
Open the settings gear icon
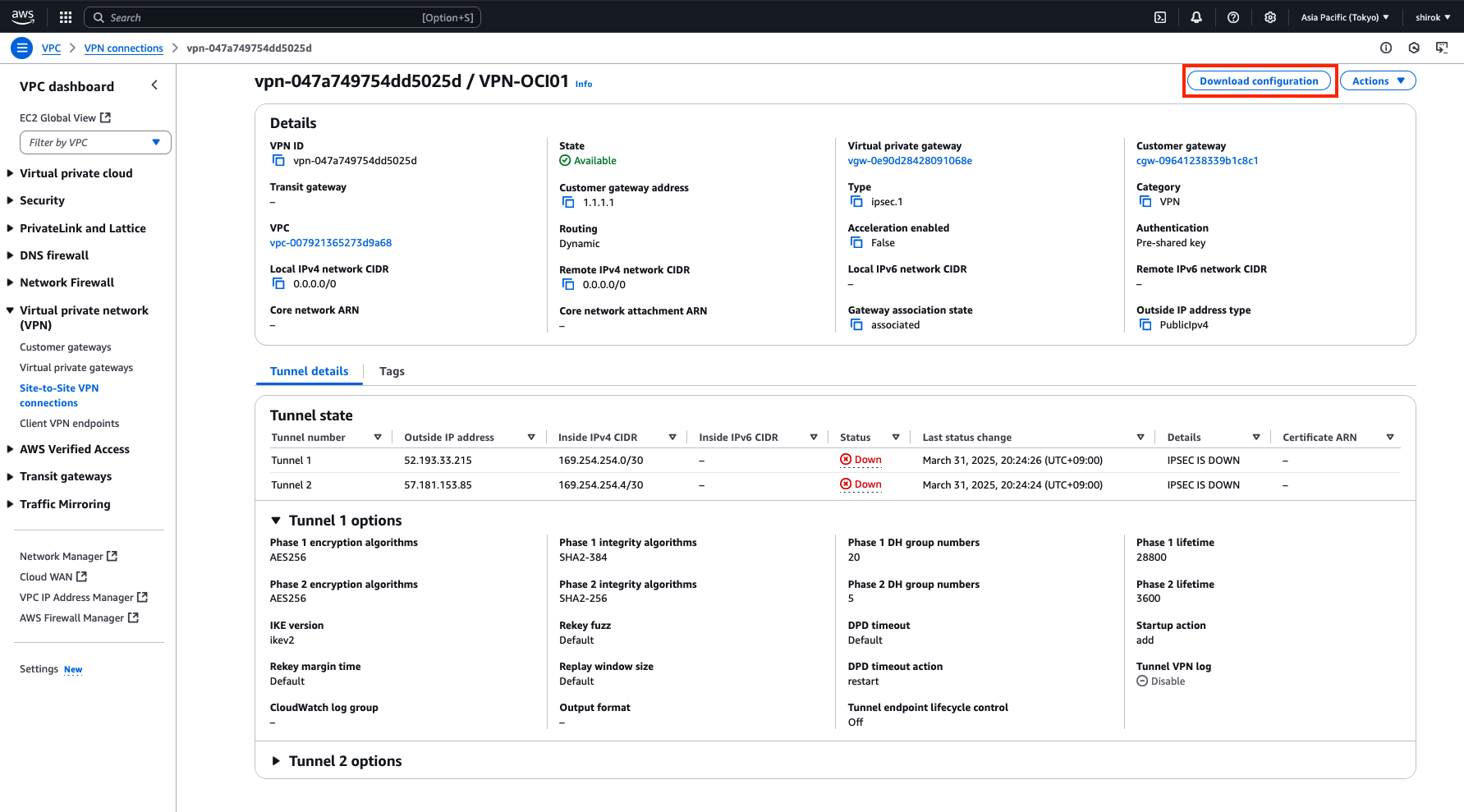[1269, 16]
